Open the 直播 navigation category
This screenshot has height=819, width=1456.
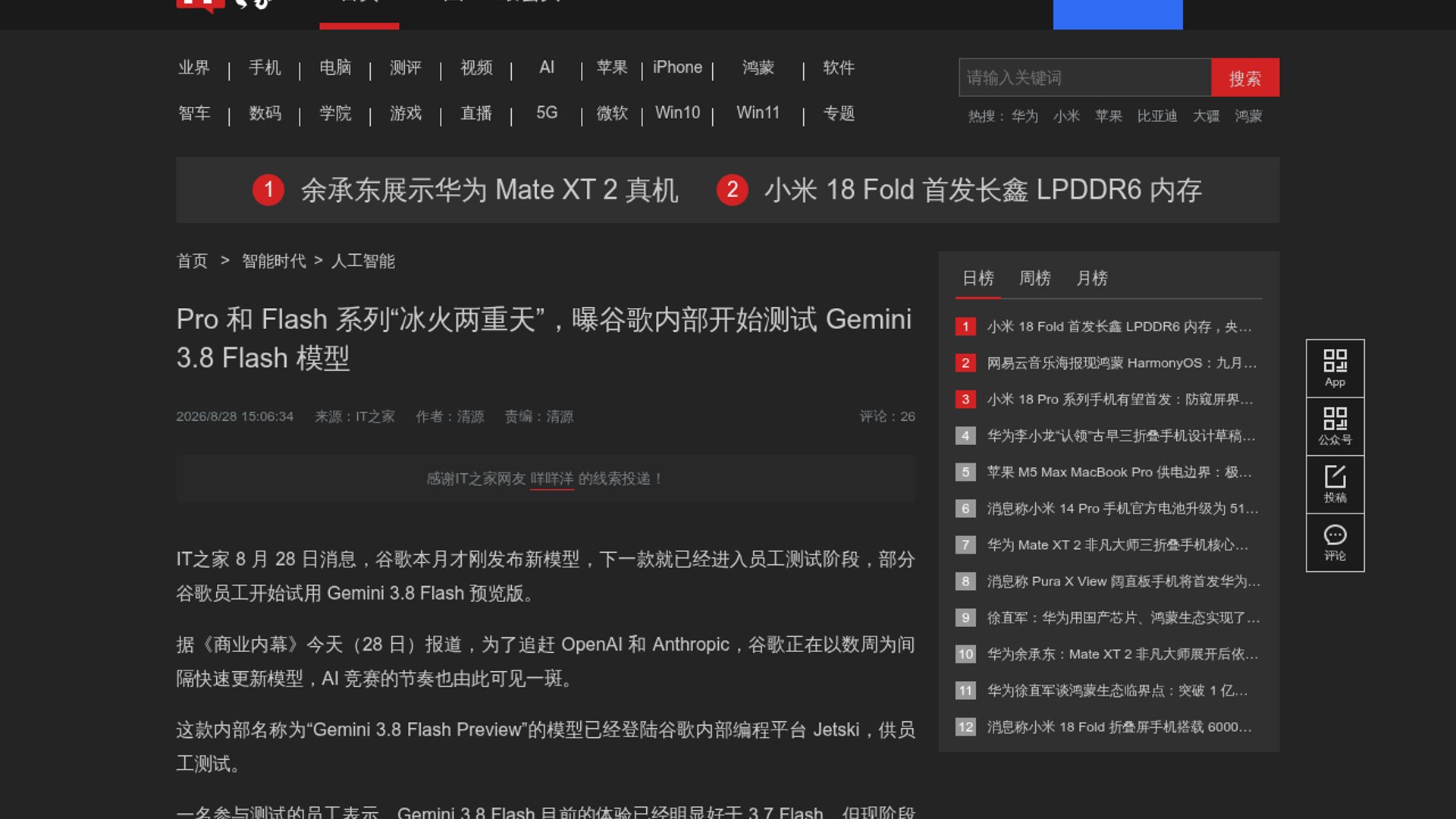476,113
